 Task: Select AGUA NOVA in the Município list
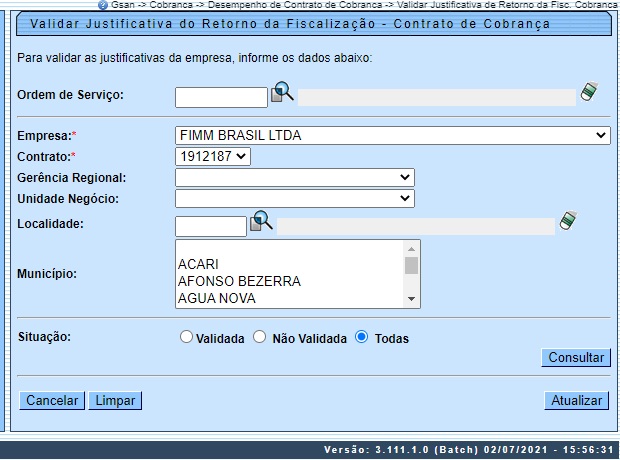pyautogui.click(x=290, y=298)
